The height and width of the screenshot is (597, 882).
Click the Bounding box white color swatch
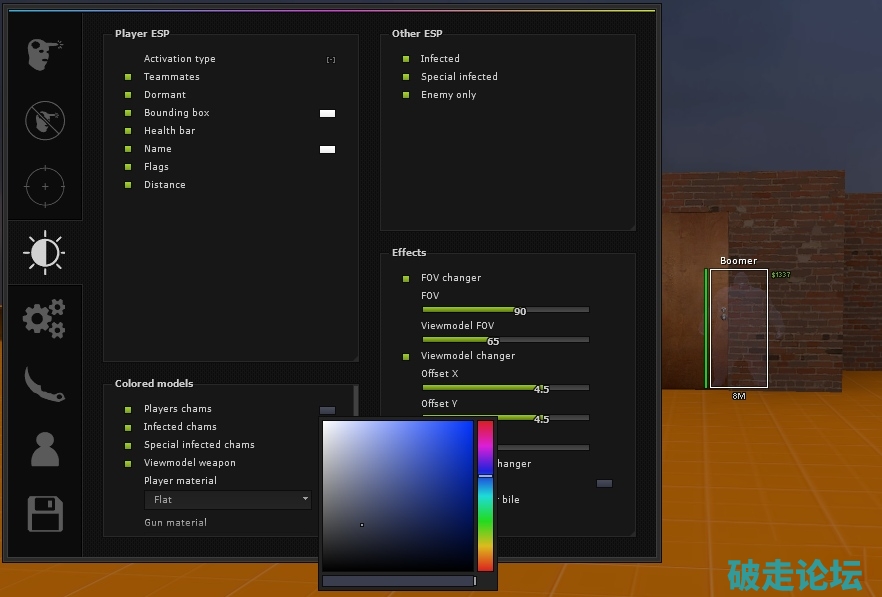327,113
